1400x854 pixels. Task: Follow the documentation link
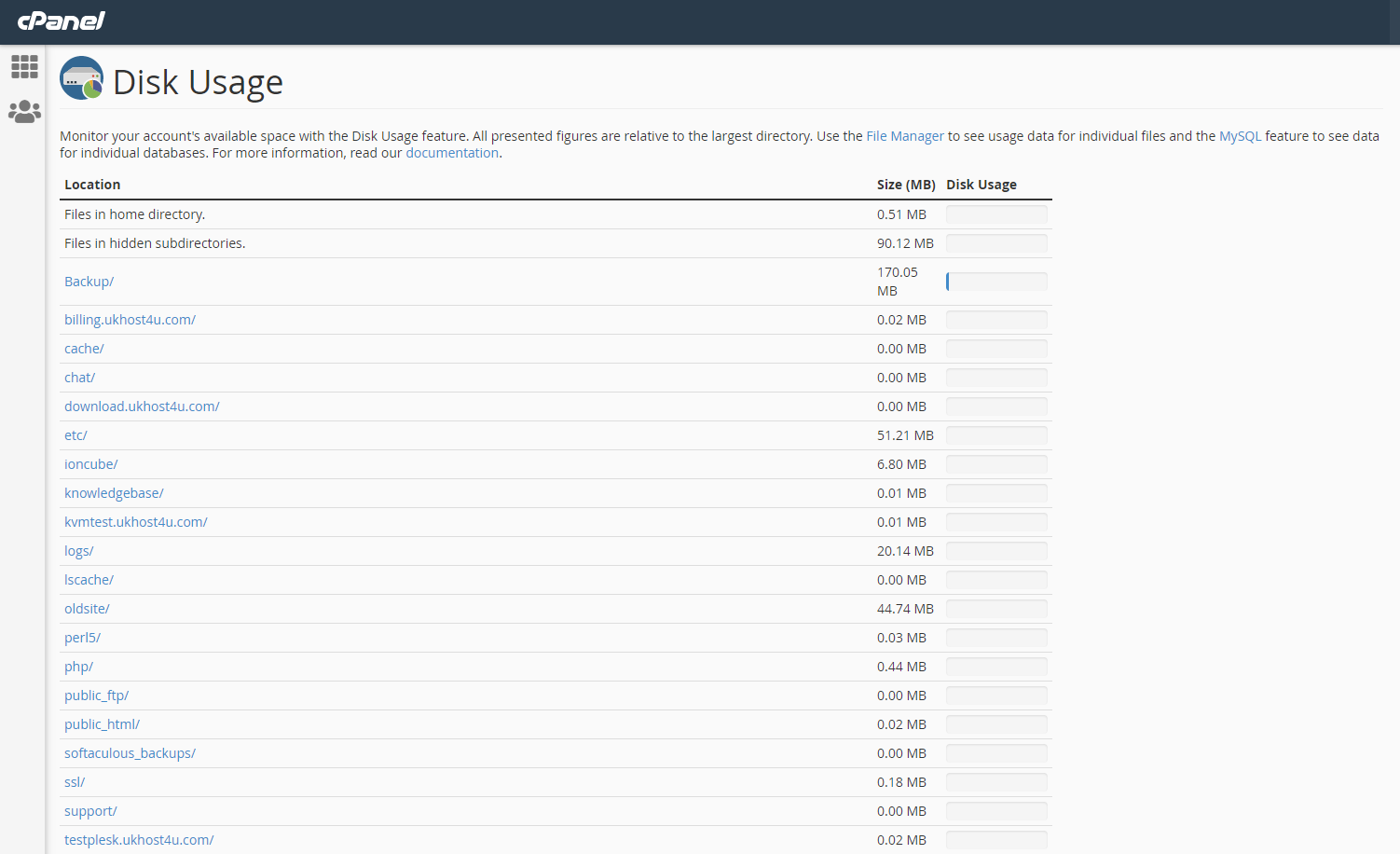click(x=452, y=153)
